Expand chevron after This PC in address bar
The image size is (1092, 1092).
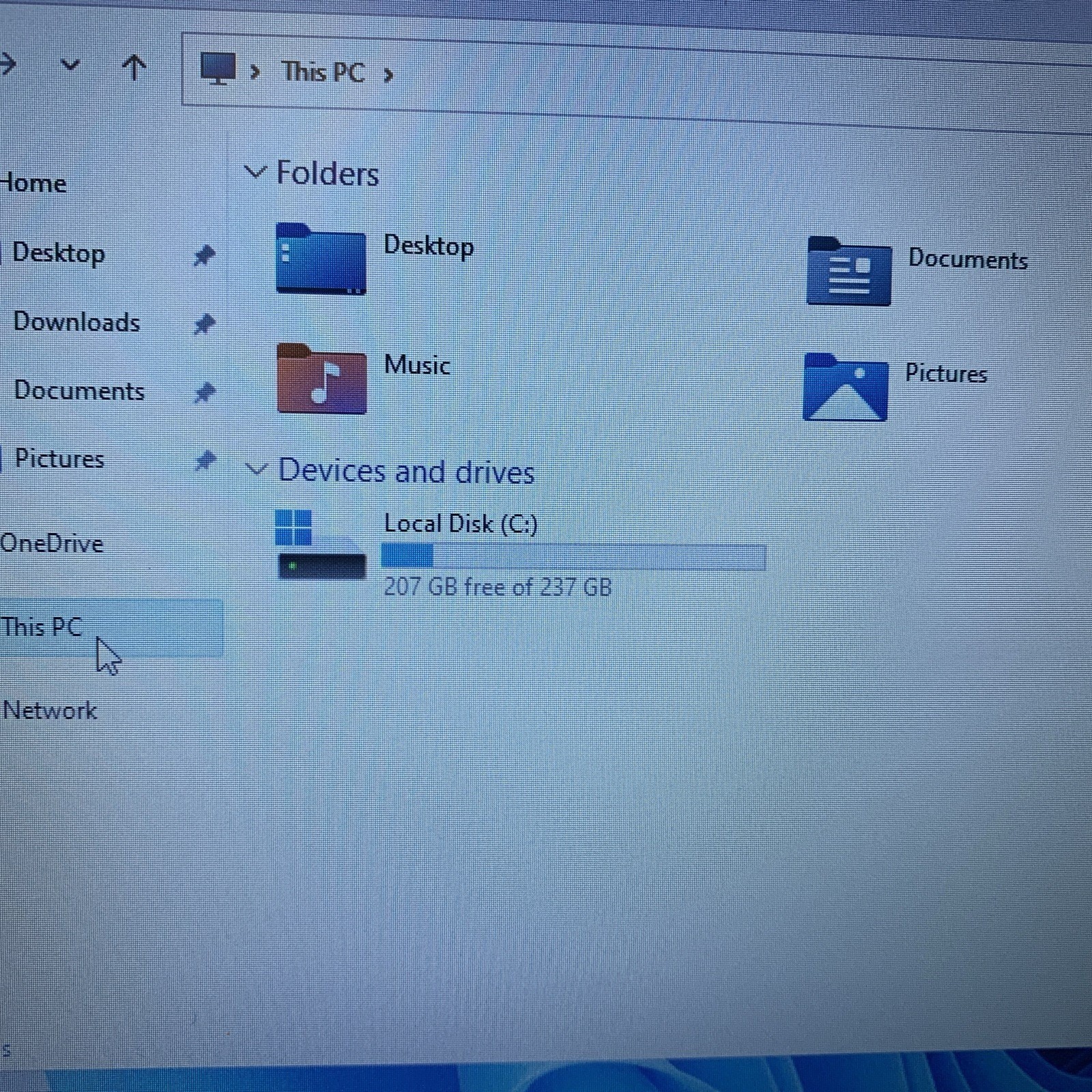tap(388, 74)
